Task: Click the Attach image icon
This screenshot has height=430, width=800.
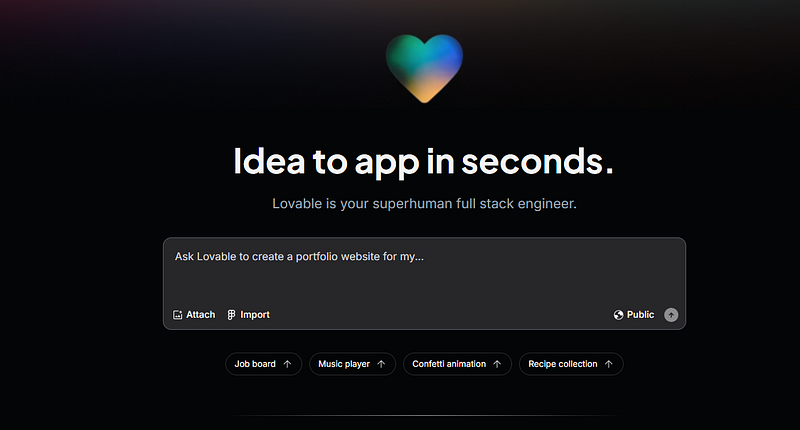Action: [178, 315]
